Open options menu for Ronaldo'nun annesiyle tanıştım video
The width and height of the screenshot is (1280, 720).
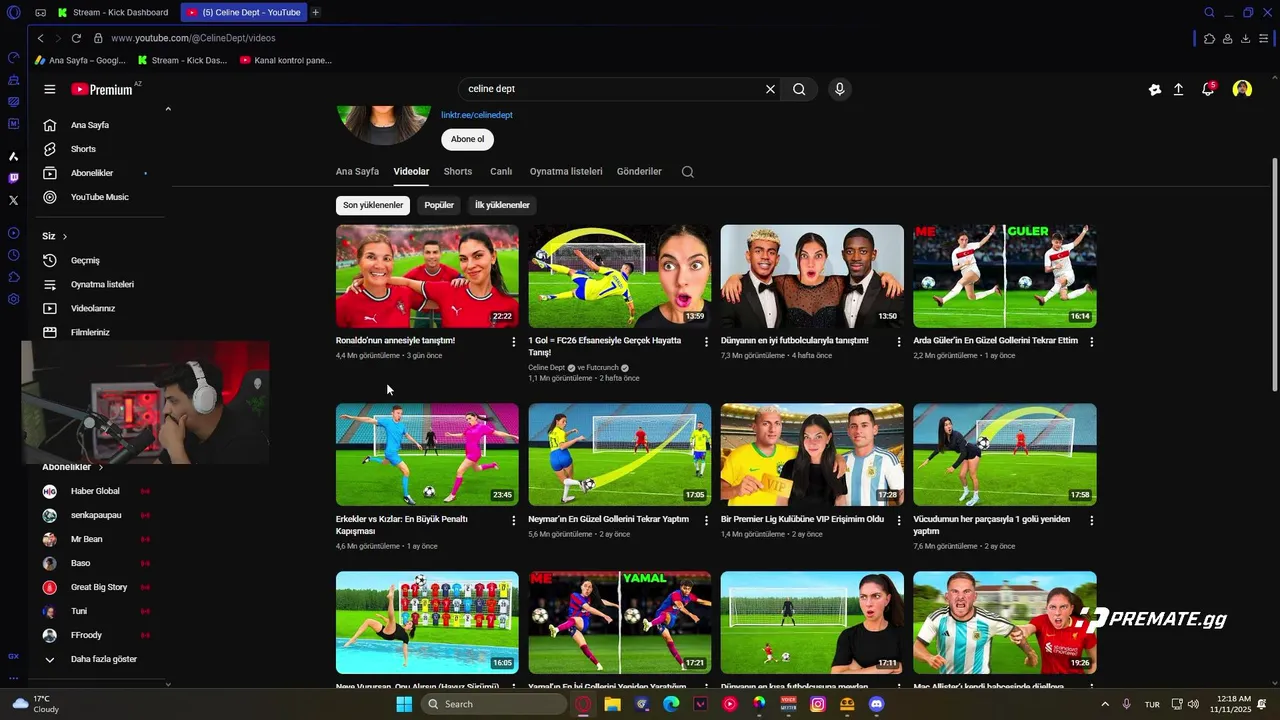pyautogui.click(x=514, y=342)
